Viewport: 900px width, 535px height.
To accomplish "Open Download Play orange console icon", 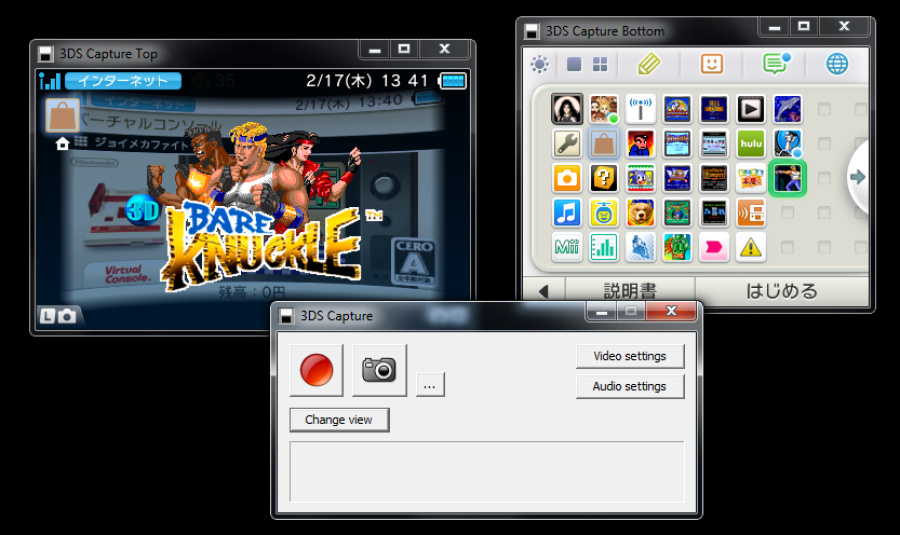I will (x=751, y=213).
